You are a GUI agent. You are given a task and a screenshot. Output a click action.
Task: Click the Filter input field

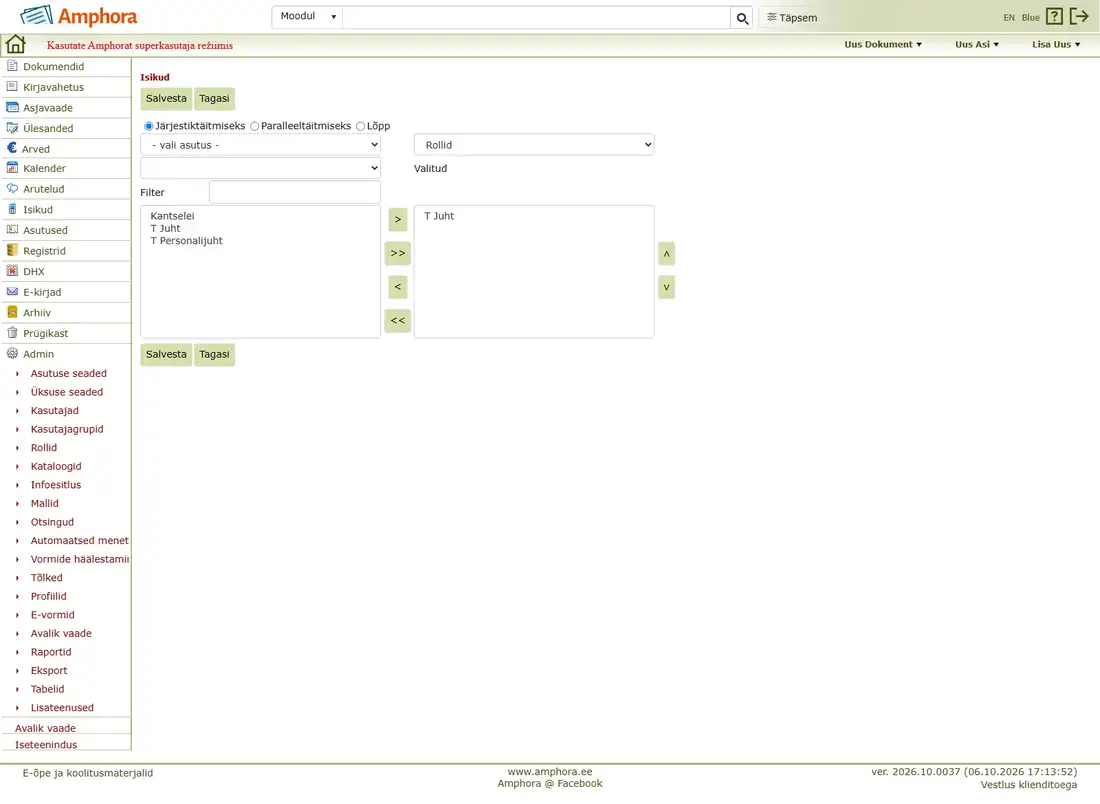coord(295,192)
